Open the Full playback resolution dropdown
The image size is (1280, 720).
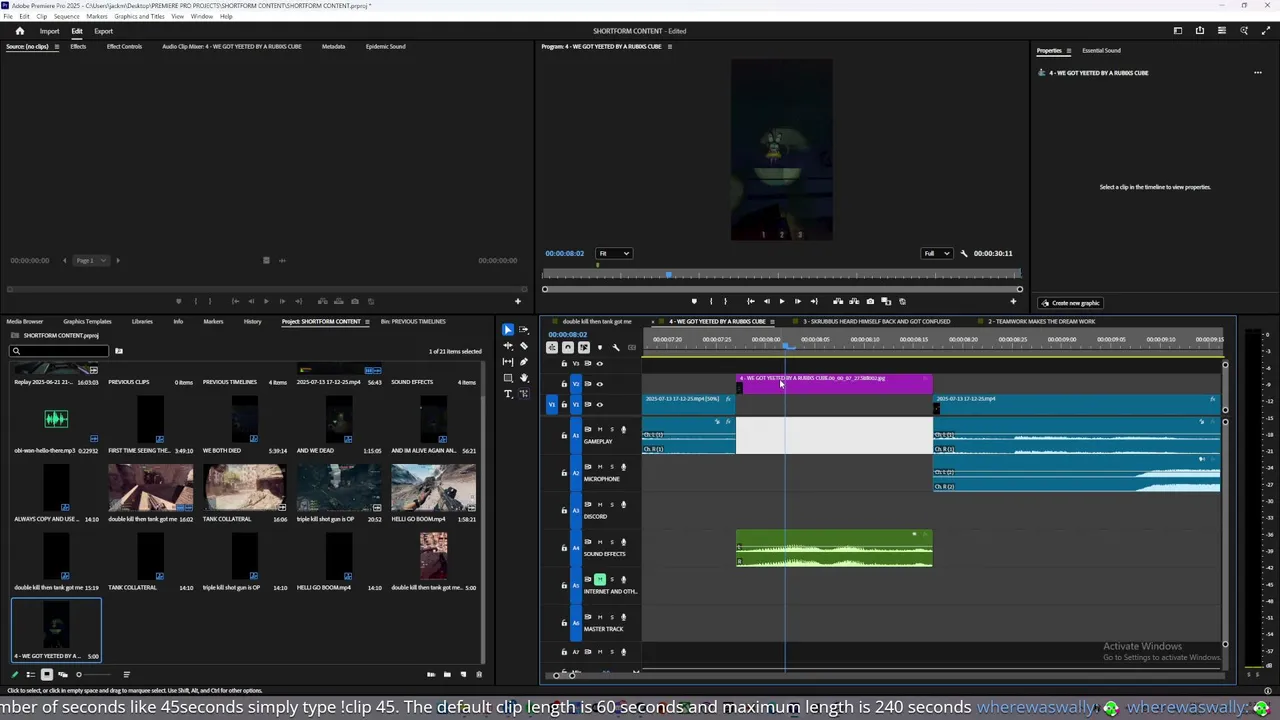coord(936,253)
